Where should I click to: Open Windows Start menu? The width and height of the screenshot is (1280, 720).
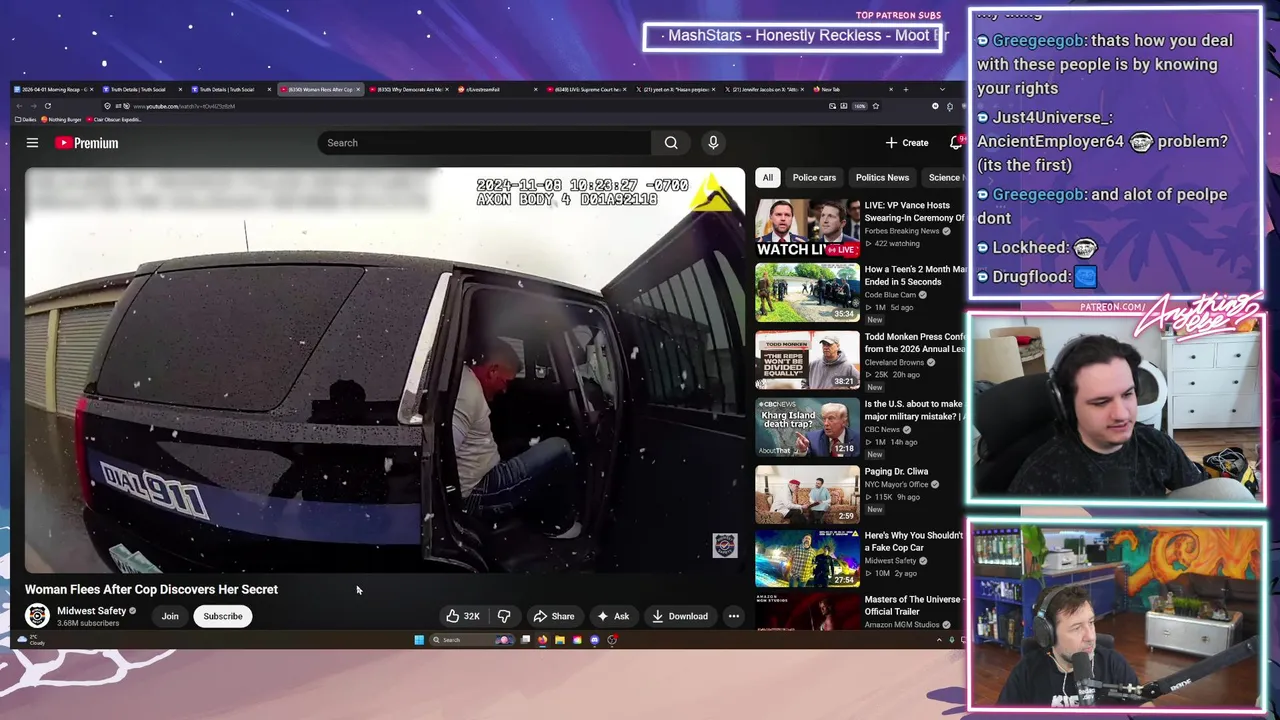pos(419,640)
